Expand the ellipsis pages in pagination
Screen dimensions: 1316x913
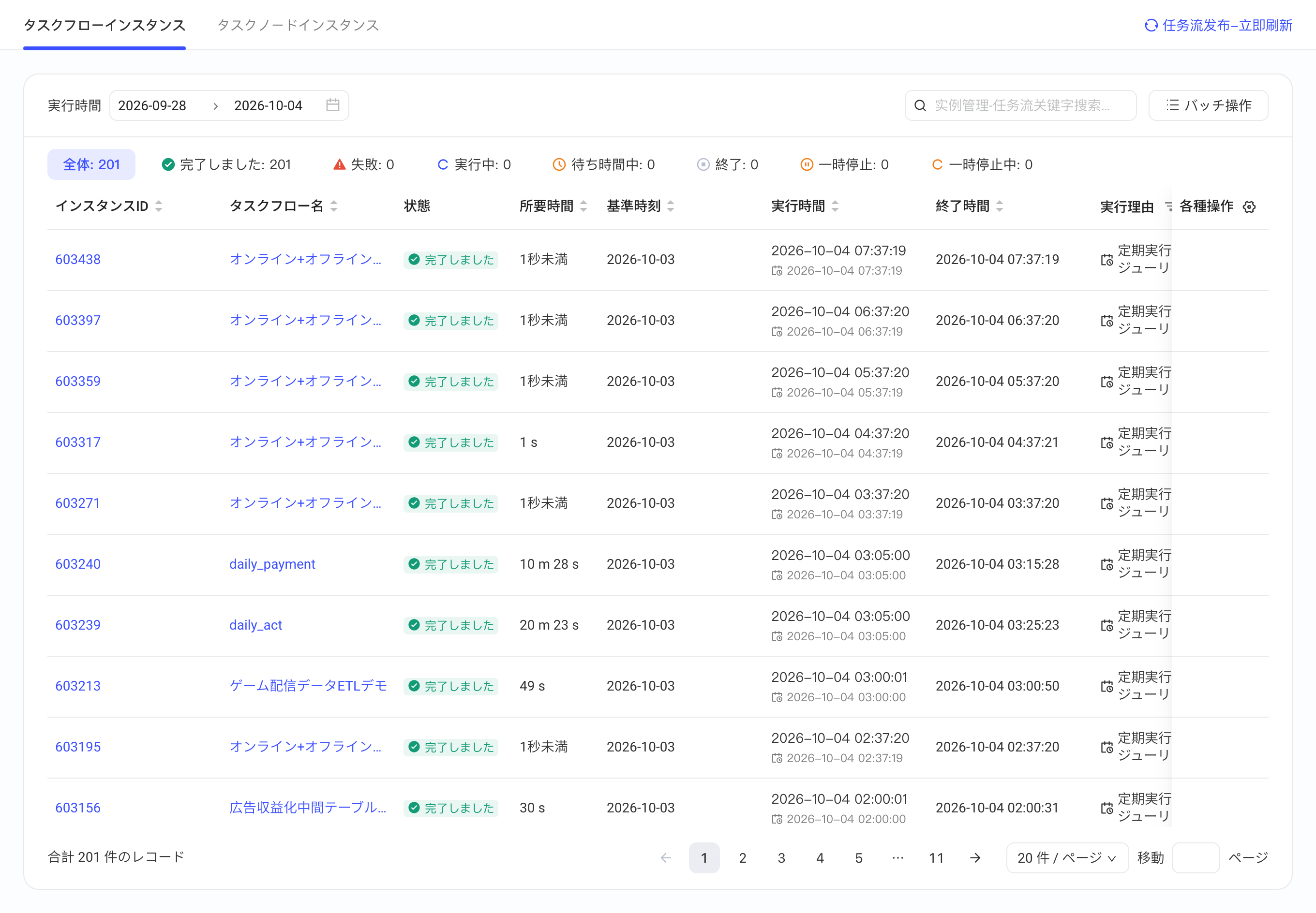[x=898, y=857]
